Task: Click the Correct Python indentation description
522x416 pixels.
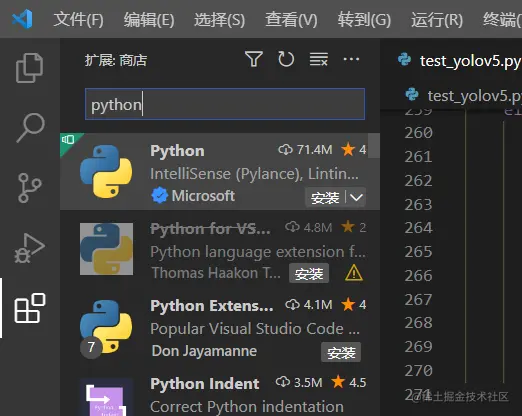Action: tap(247, 407)
